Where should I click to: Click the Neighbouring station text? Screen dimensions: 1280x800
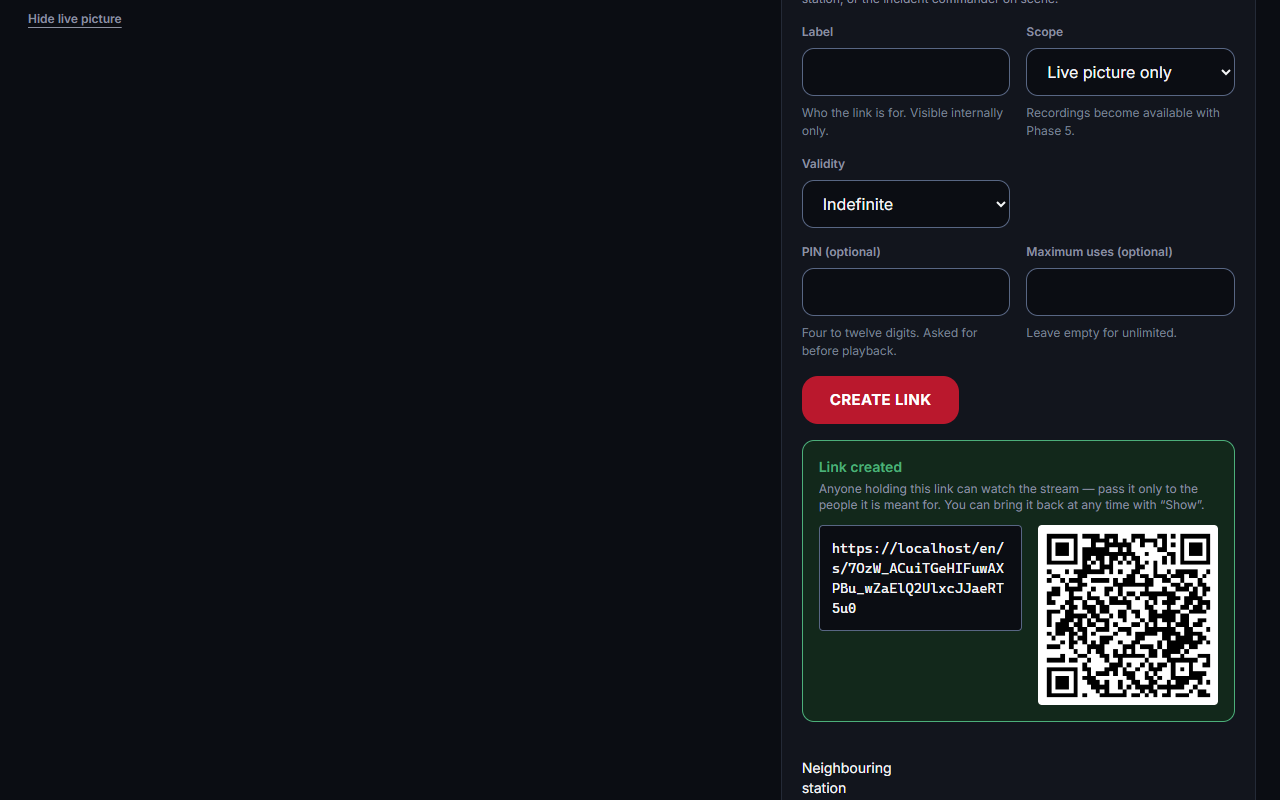(846, 778)
